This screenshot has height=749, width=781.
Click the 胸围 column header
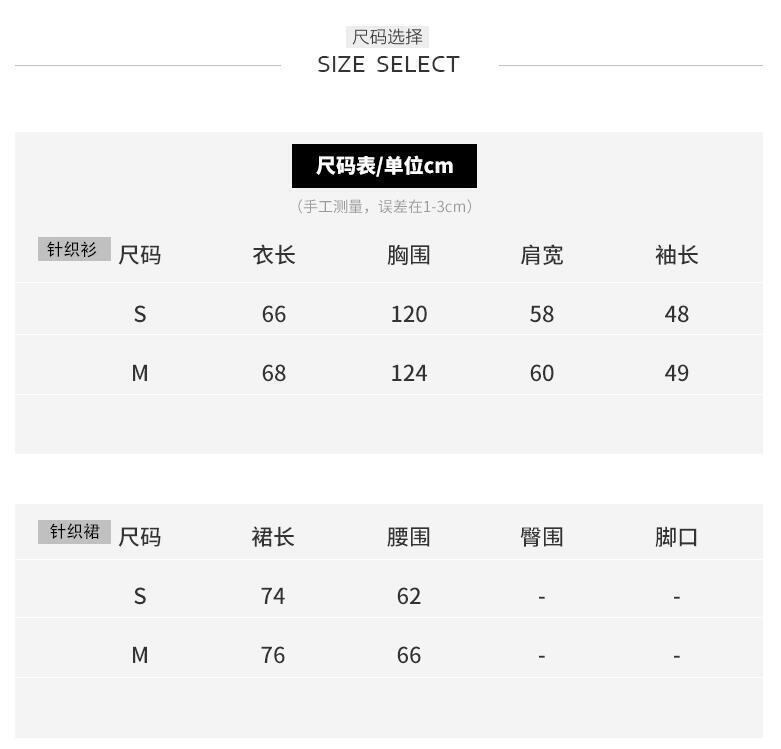[408, 255]
